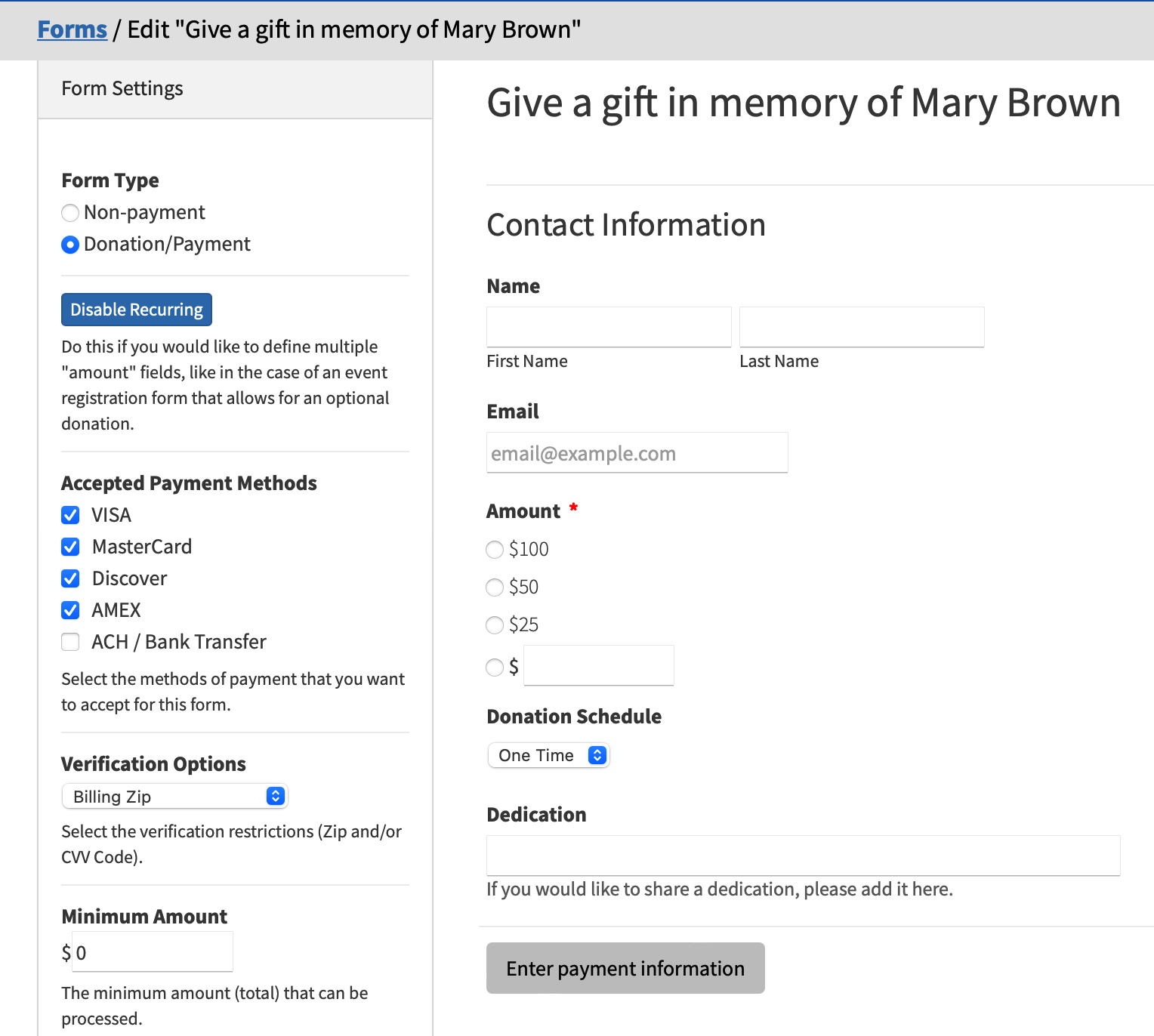Image resolution: width=1154 pixels, height=1036 pixels.
Task: Select the custom amount radio button
Action: (495, 668)
